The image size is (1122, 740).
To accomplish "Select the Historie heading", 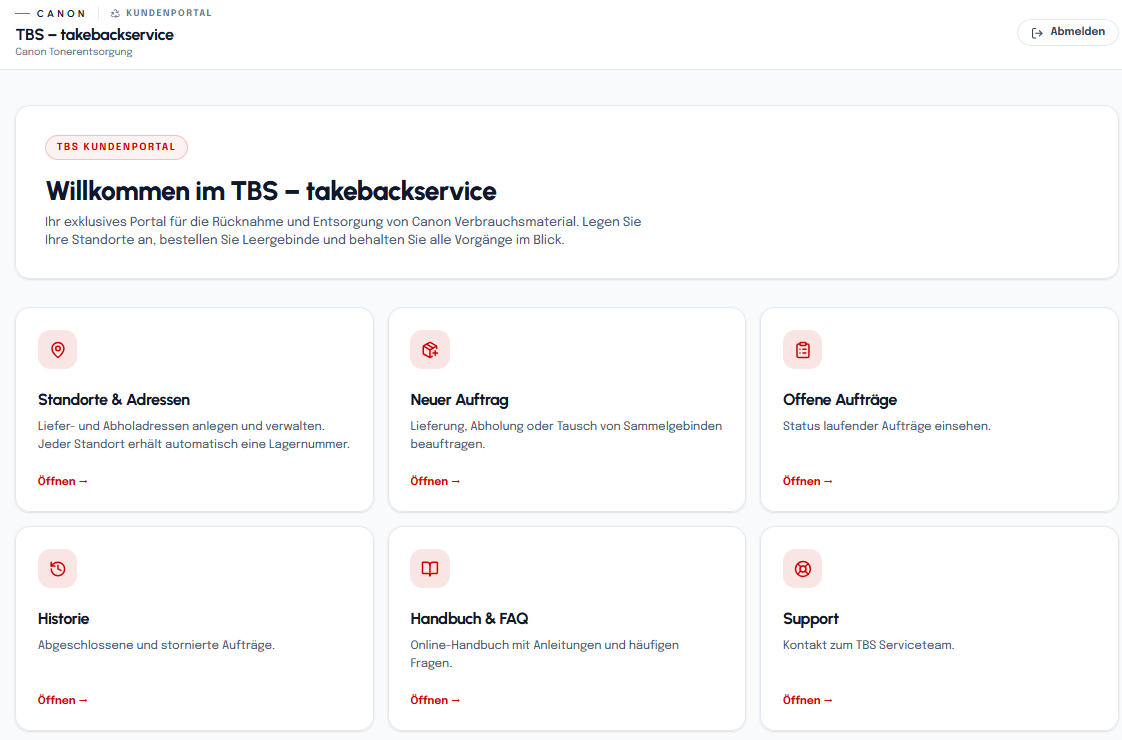I will [64, 618].
